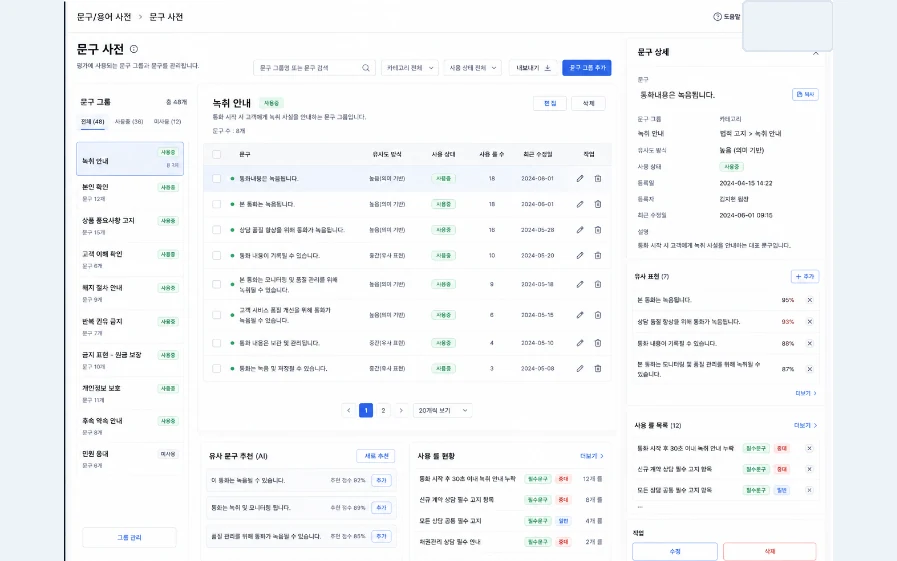Open the help icon at top right

(717, 17)
